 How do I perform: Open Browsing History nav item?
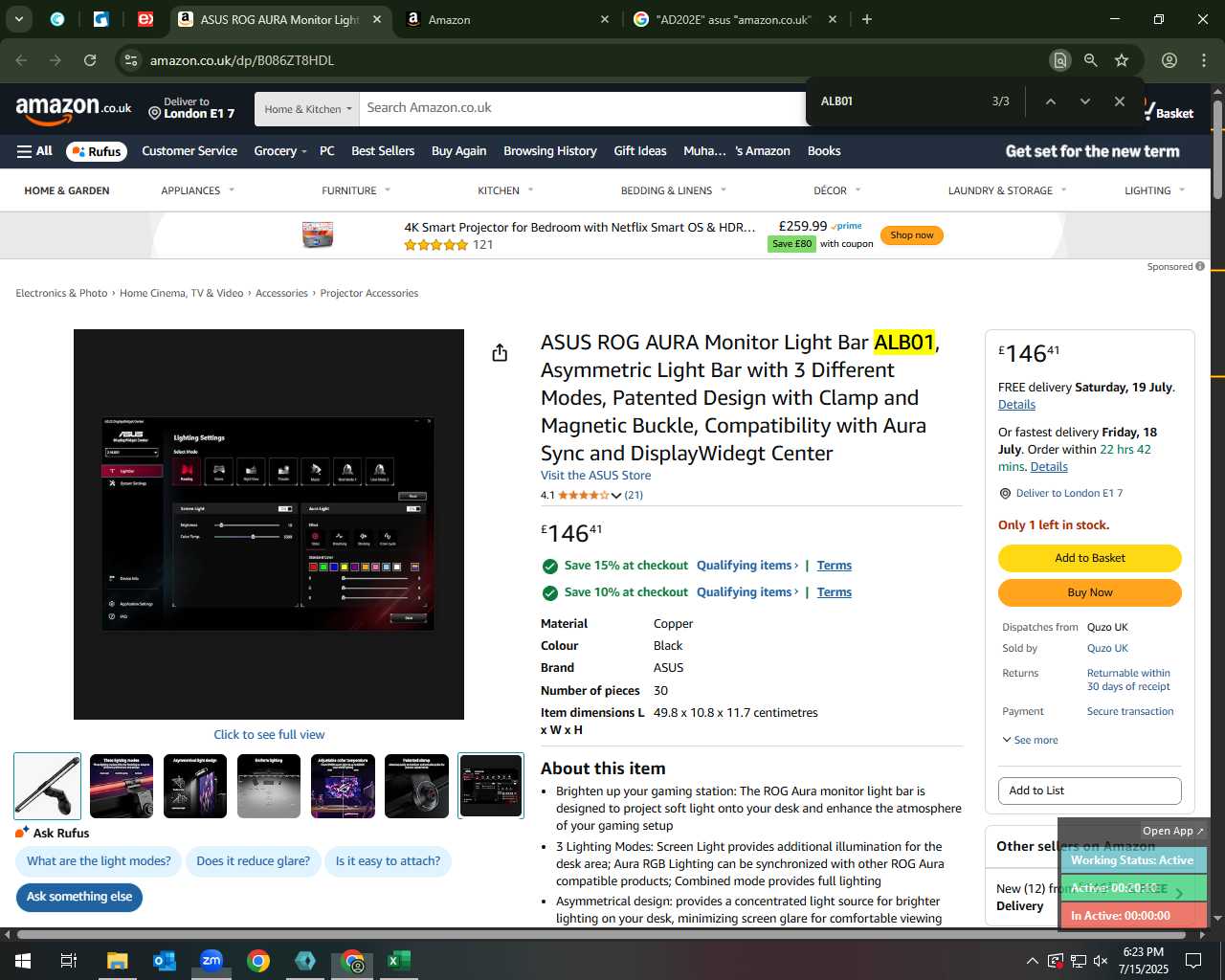coord(550,151)
